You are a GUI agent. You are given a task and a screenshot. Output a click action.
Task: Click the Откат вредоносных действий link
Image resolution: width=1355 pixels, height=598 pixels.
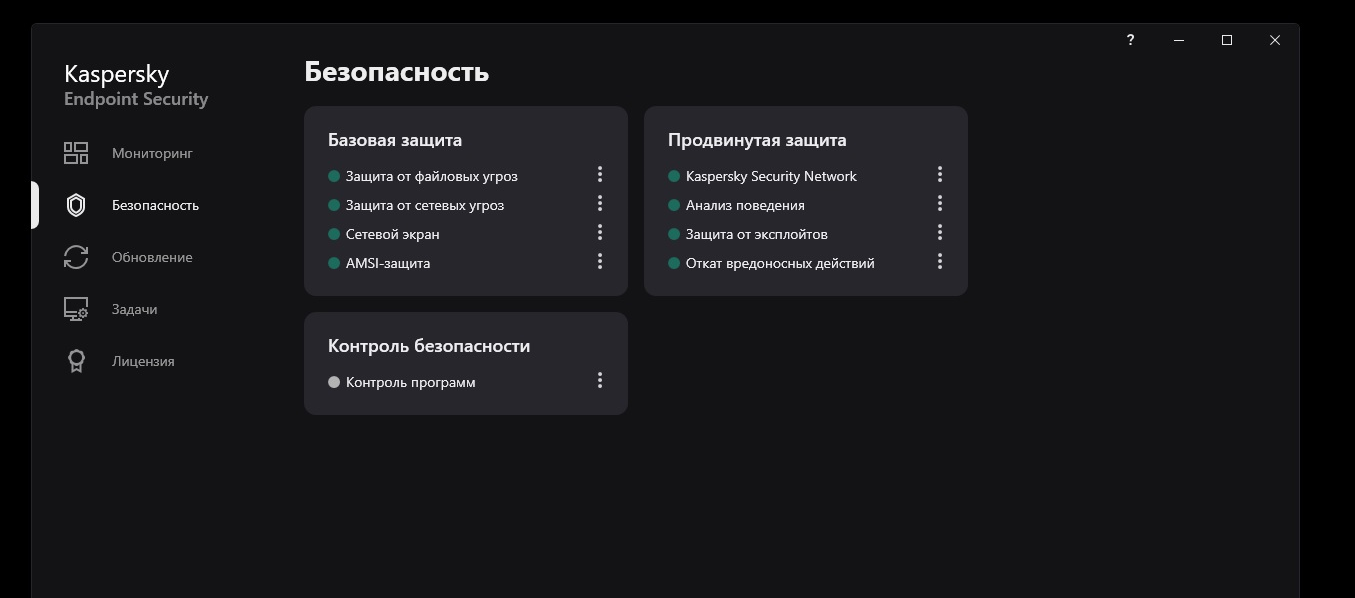pos(780,263)
